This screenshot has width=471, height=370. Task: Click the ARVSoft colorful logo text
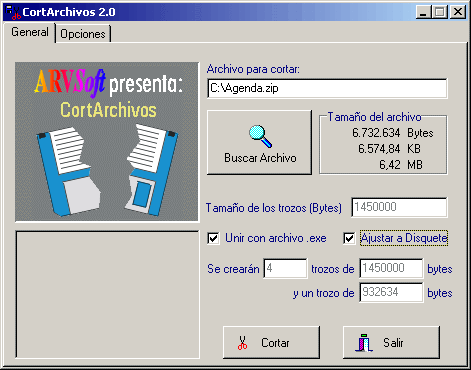pos(70,83)
